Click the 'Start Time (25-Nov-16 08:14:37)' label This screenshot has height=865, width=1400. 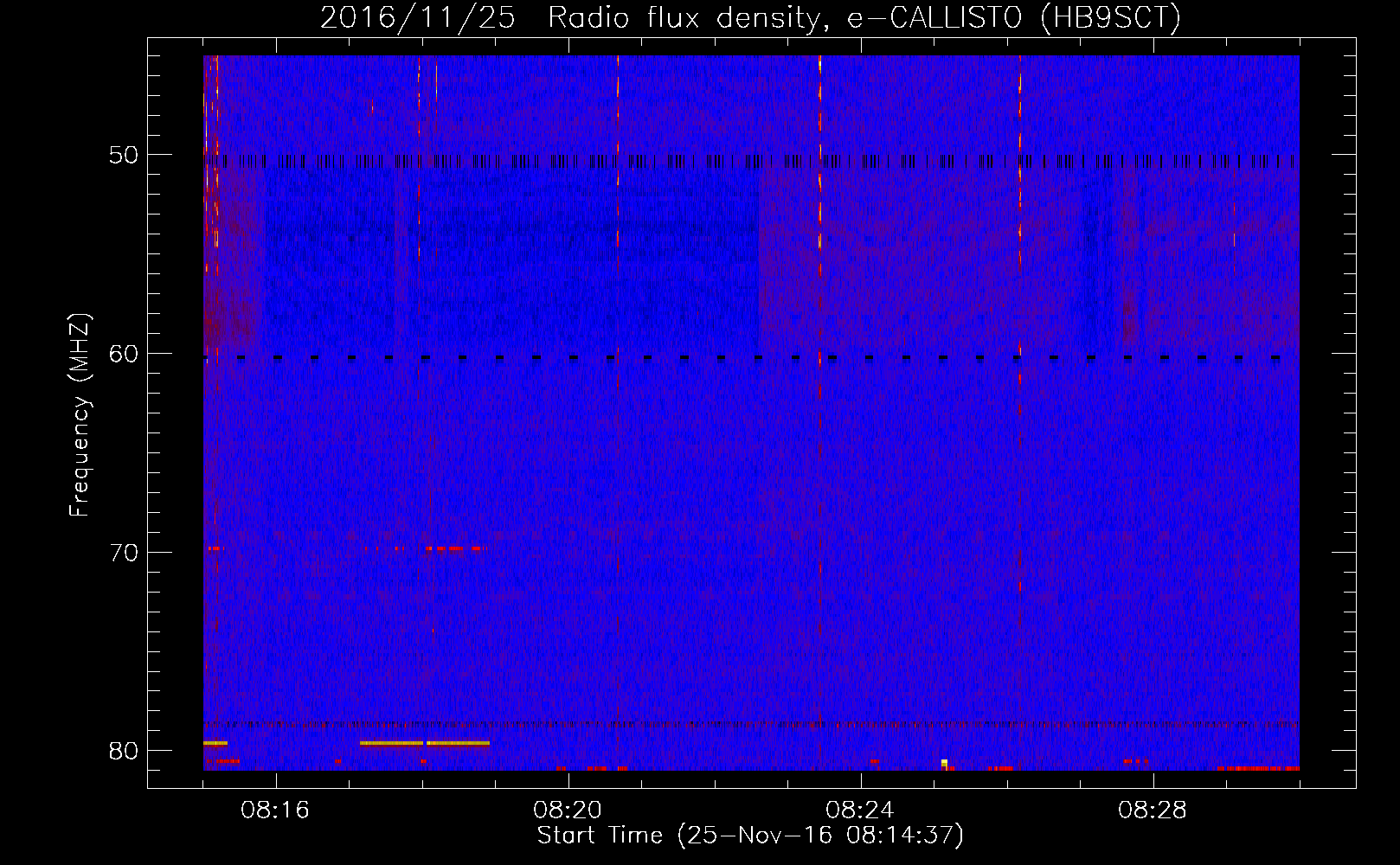[750, 836]
